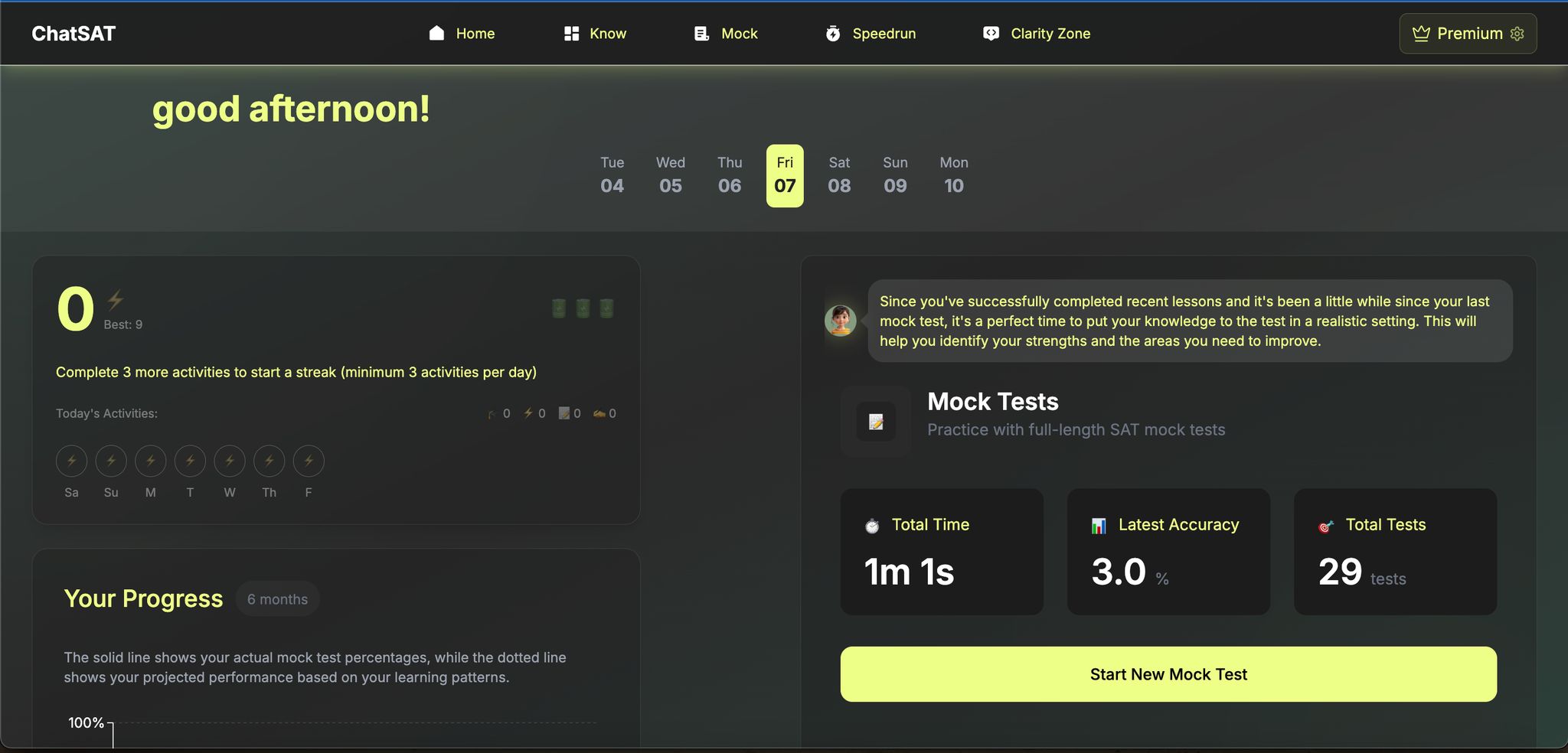Click the streak lightning bolt icon
The image size is (1568, 753).
click(116, 299)
